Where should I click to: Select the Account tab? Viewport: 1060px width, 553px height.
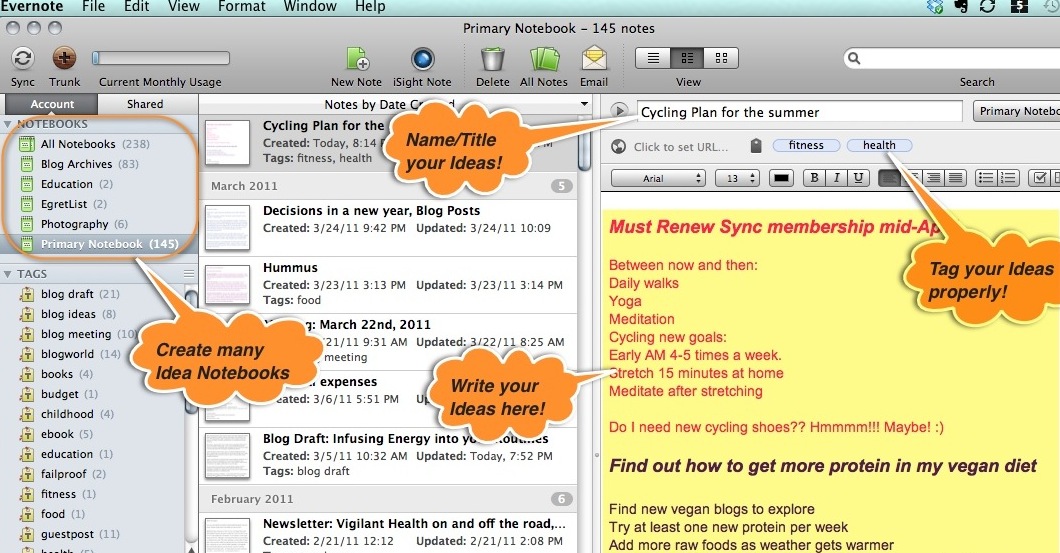(52, 104)
